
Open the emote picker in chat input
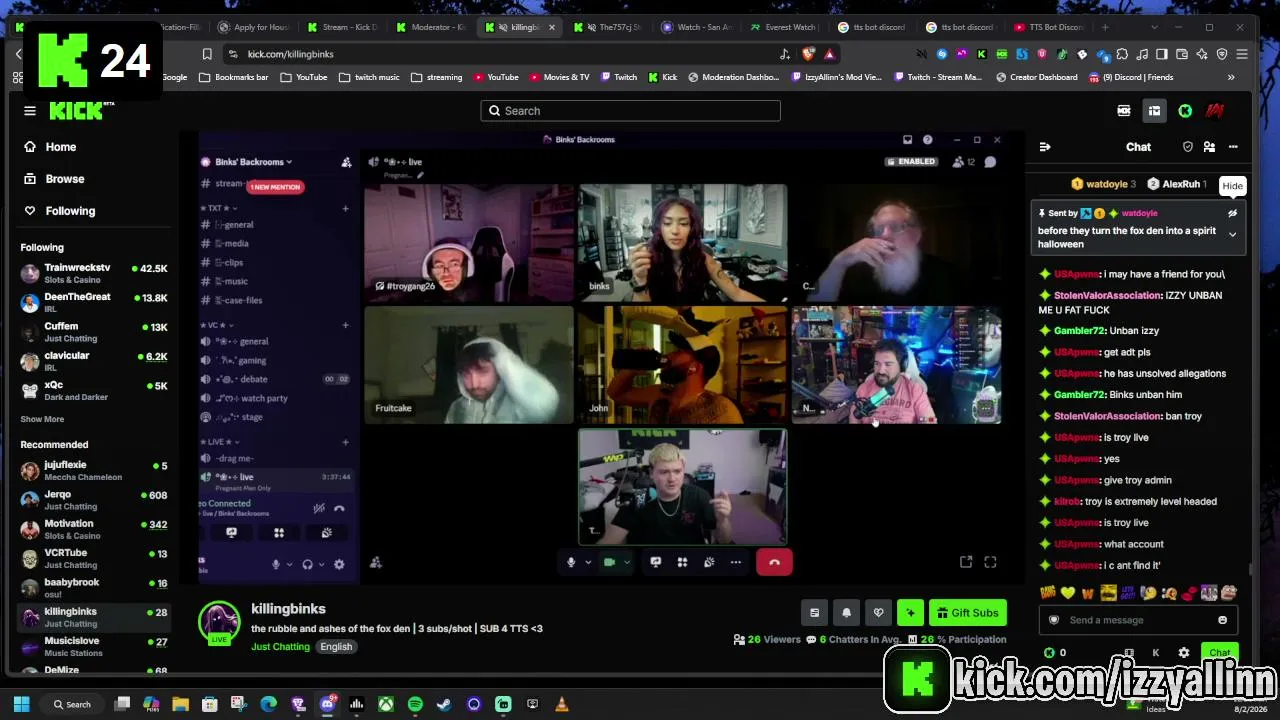(1222, 620)
